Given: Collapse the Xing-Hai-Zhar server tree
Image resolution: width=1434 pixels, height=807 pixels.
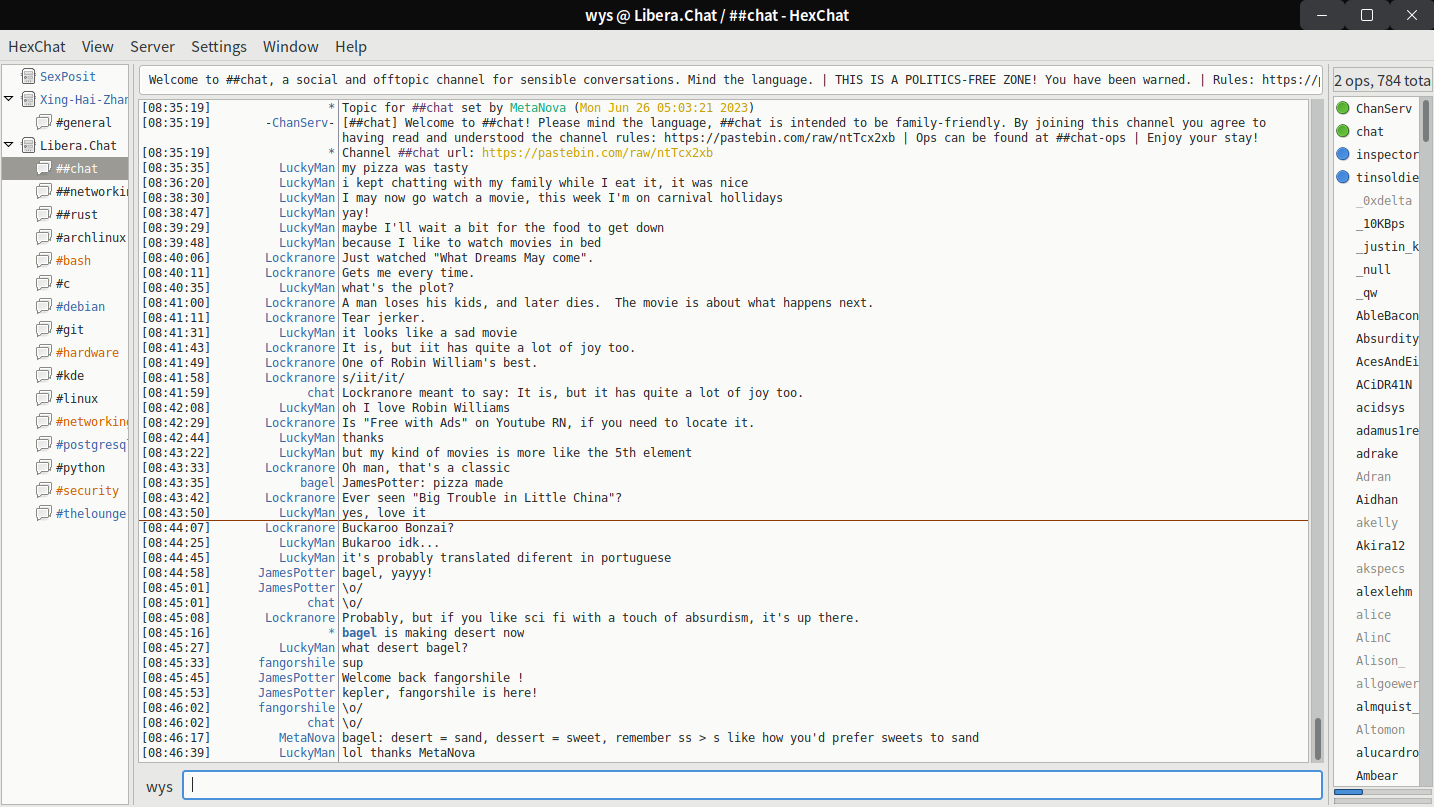Looking at the screenshot, I should (x=9, y=99).
